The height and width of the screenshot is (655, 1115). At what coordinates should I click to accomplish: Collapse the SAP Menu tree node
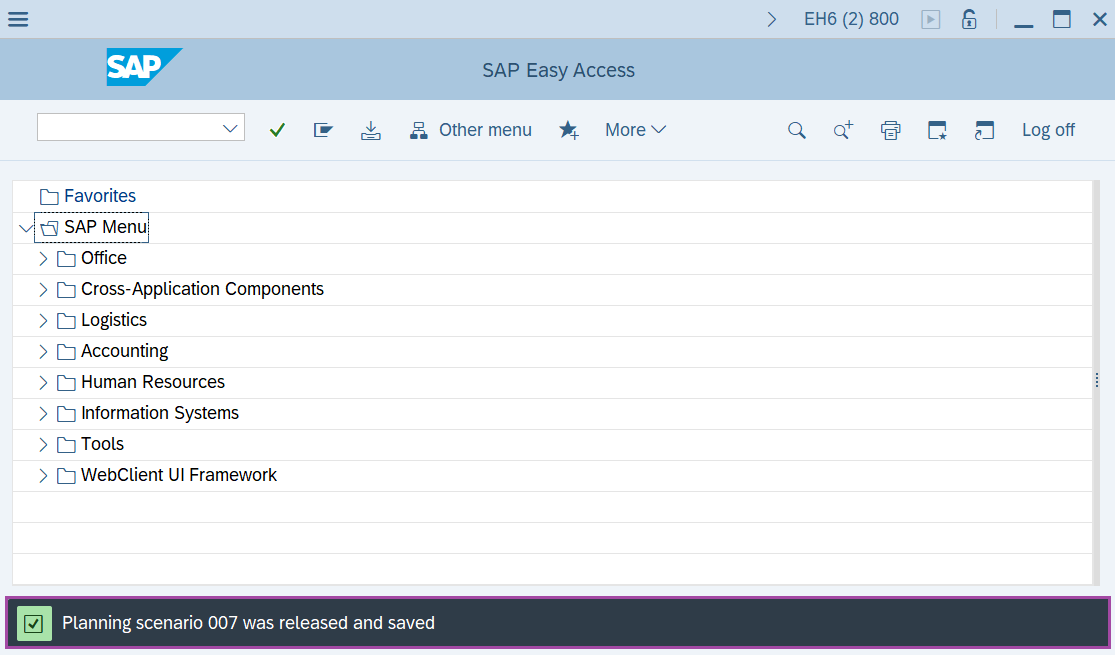click(25, 228)
